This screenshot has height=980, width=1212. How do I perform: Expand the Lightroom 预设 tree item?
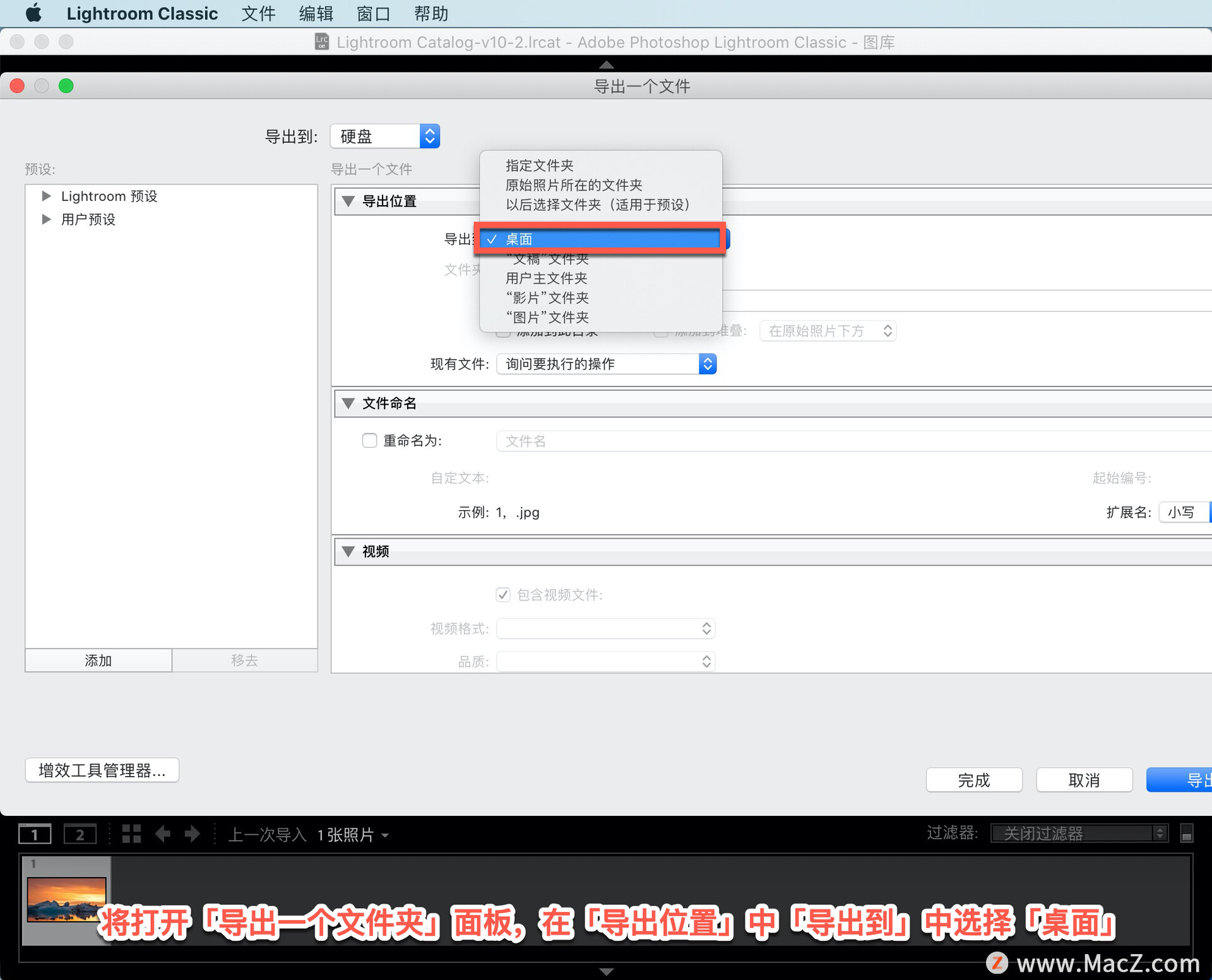click(46, 196)
